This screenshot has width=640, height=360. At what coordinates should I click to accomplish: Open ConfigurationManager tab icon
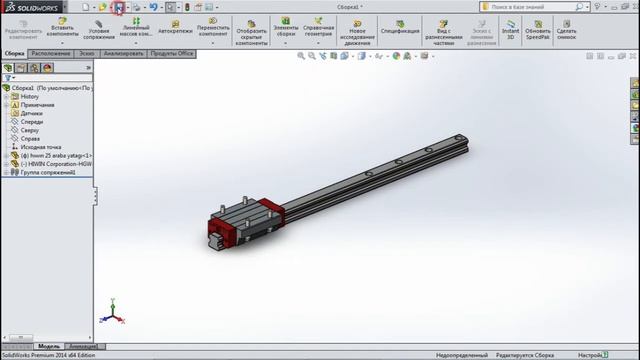point(34,68)
